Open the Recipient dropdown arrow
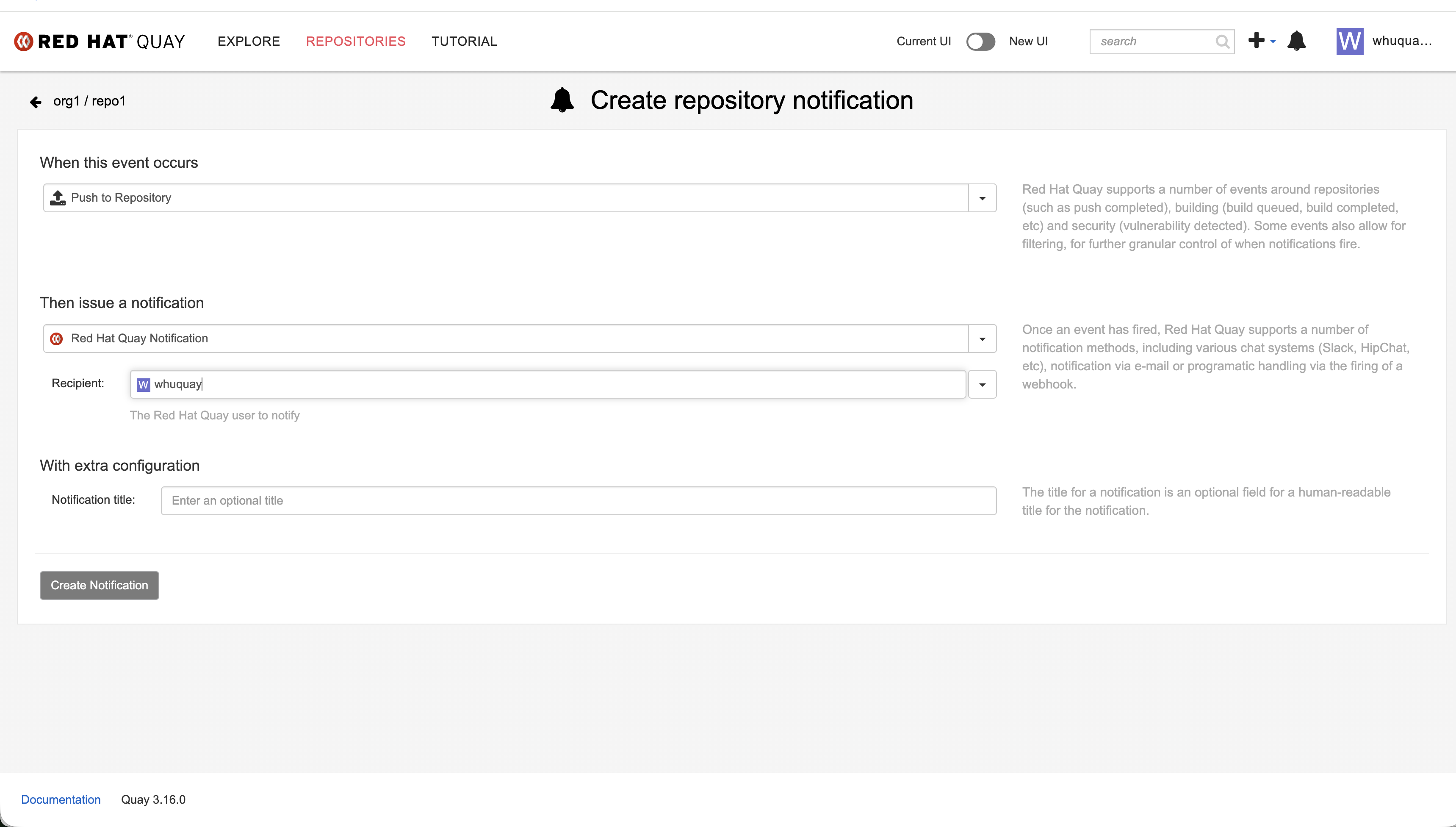Screen dimensions: 1456x827 tap(982, 385)
